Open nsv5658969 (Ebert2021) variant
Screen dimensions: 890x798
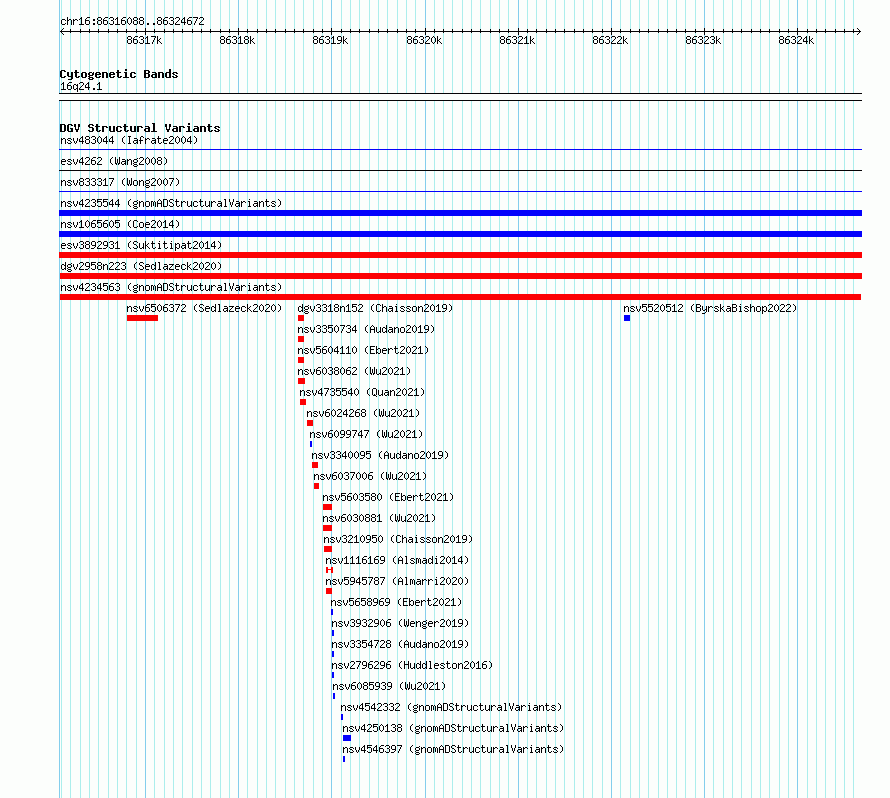click(x=396, y=602)
